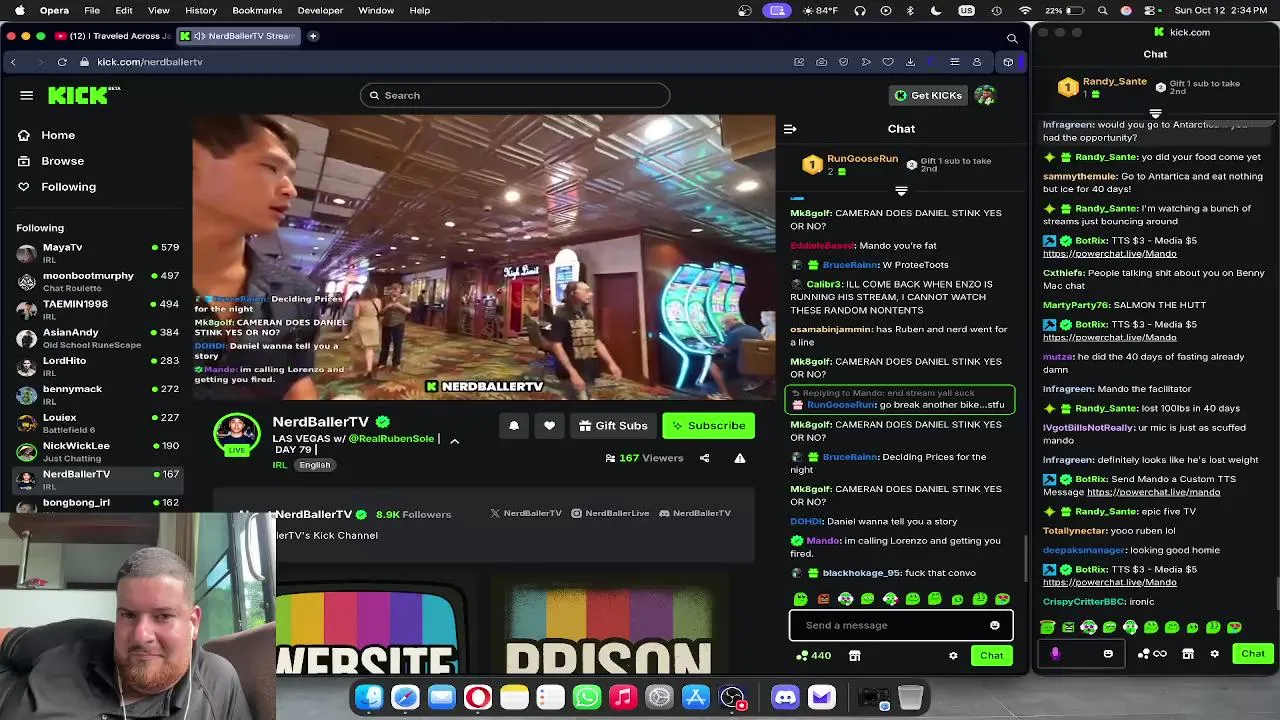Open the chat shop icon in main window
Image resolution: width=1280 pixels, height=720 pixels.
point(854,656)
